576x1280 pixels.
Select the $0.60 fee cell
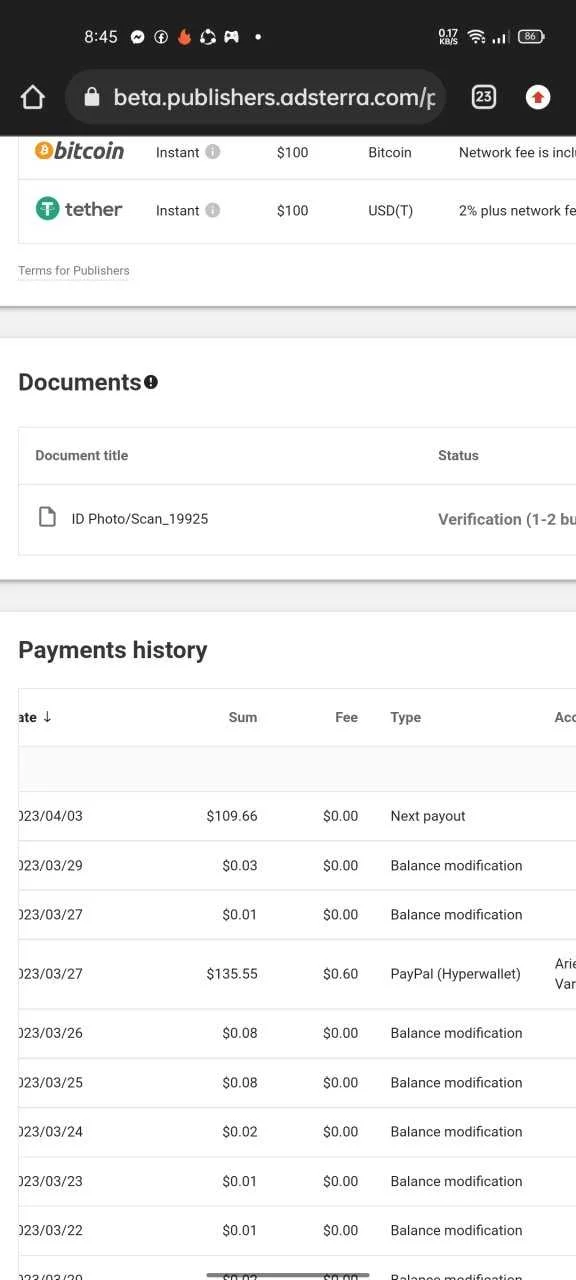341,974
